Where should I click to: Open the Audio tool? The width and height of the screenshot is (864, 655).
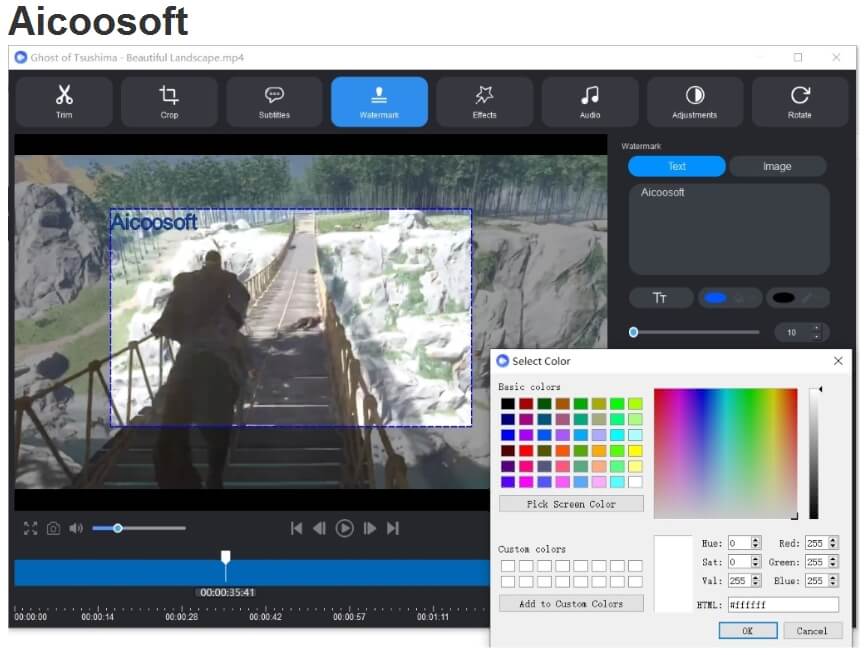[590, 102]
